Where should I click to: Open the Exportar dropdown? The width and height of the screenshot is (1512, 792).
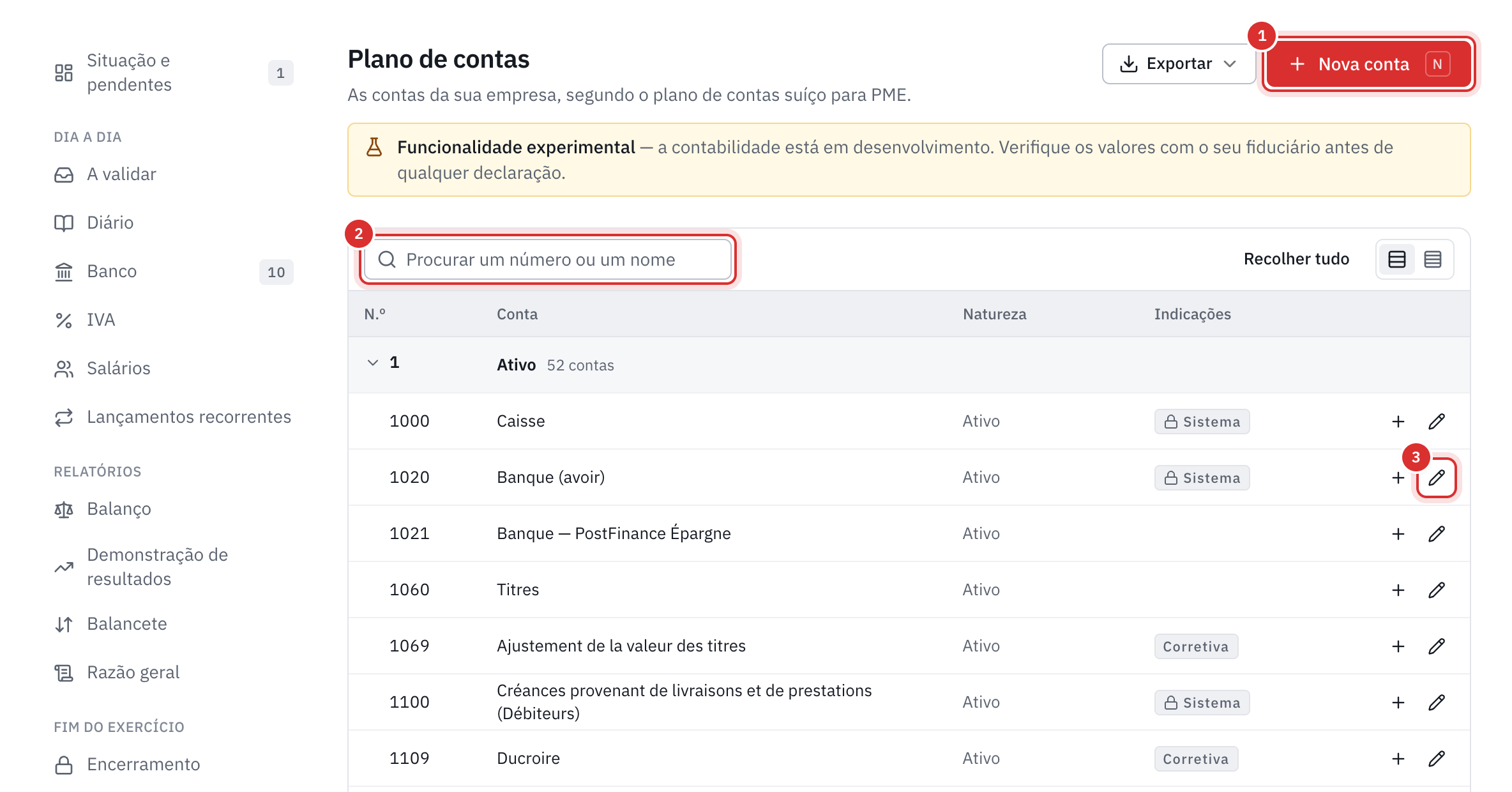tap(1179, 64)
